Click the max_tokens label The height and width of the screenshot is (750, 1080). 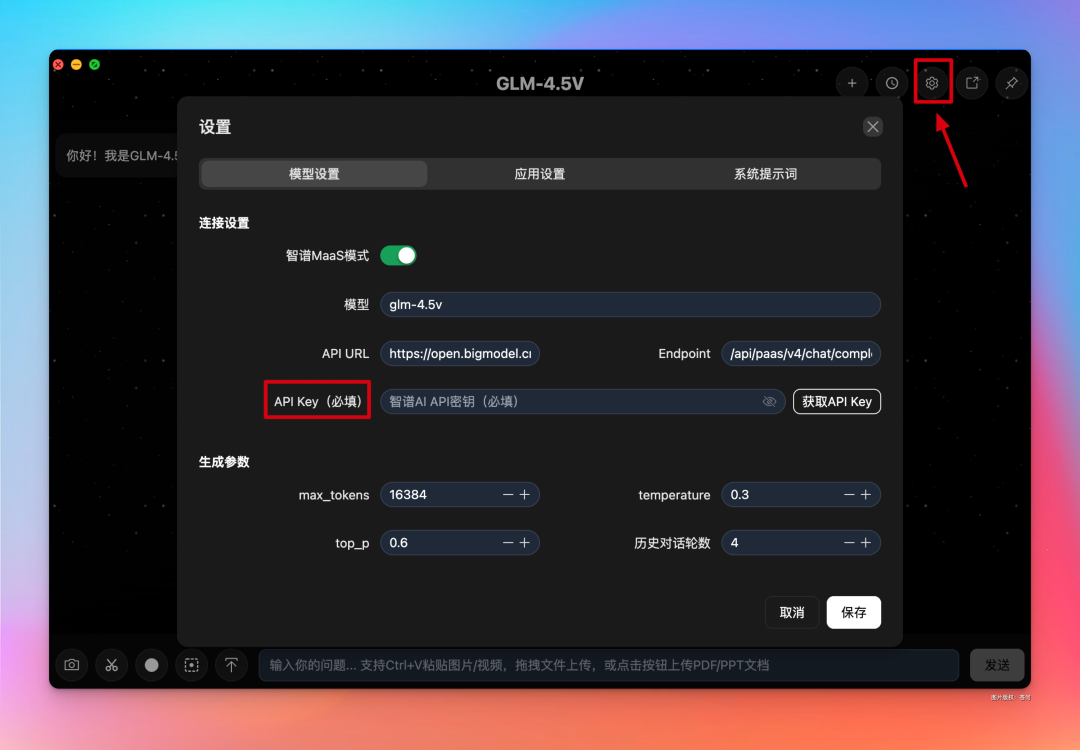click(x=334, y=495)
